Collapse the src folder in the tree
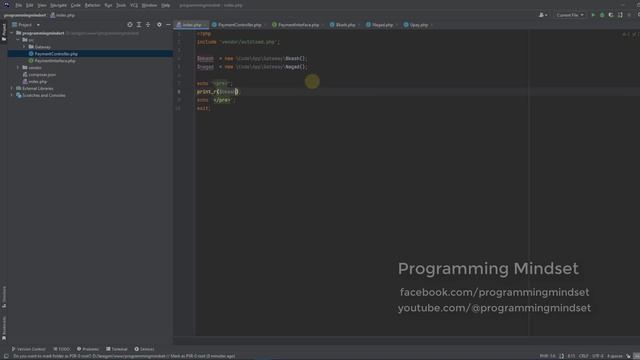Screen dimensions: 640x360 coord(18,40)
